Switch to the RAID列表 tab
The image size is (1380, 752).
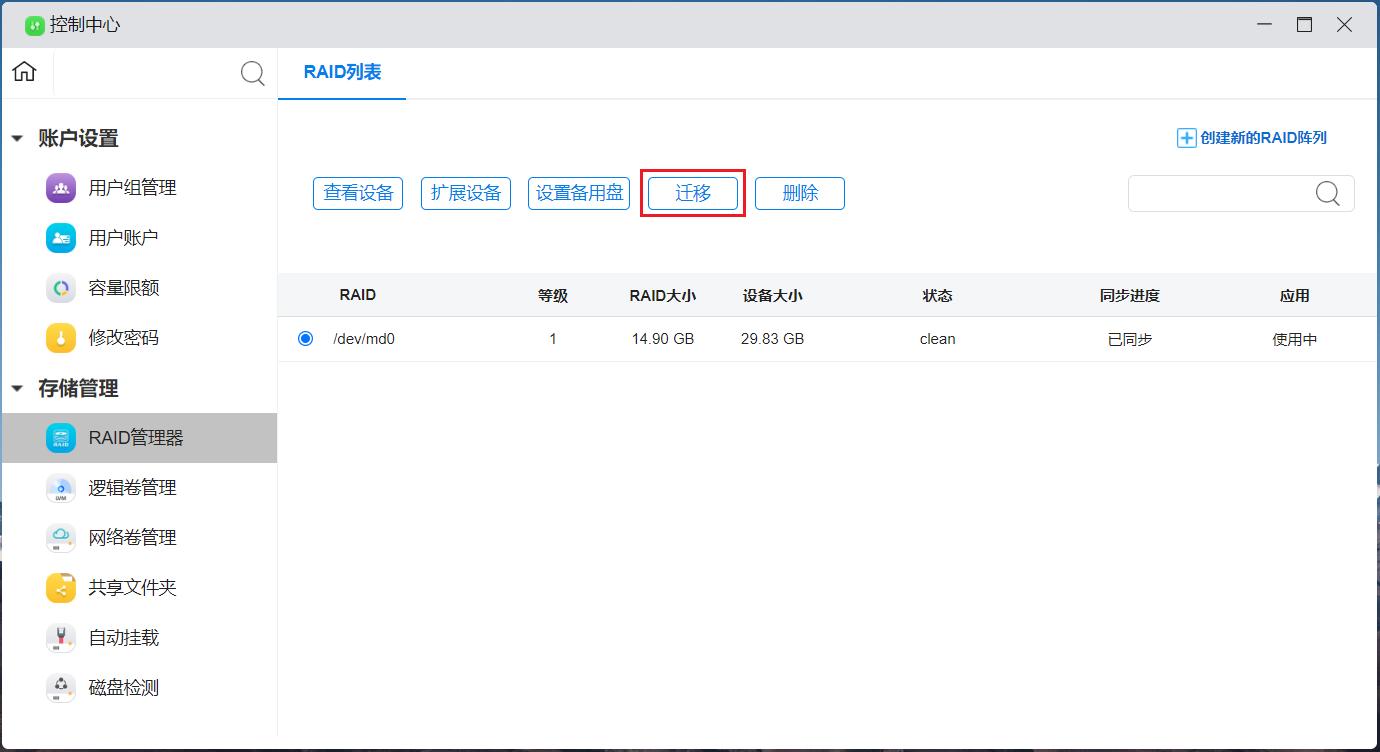[x=342, y=73]
